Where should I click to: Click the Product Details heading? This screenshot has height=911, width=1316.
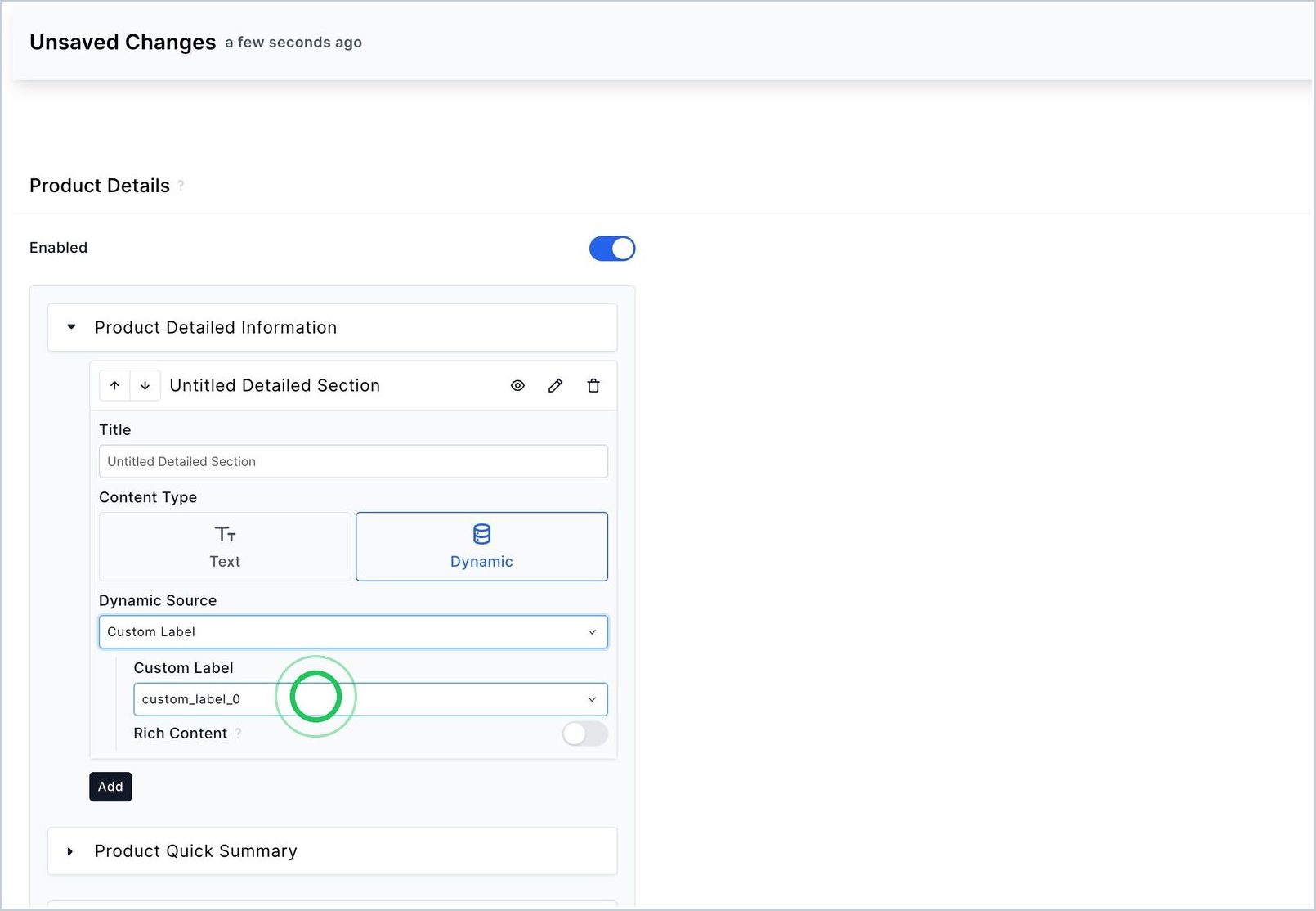pyautogui.click(x=100, y=186)
